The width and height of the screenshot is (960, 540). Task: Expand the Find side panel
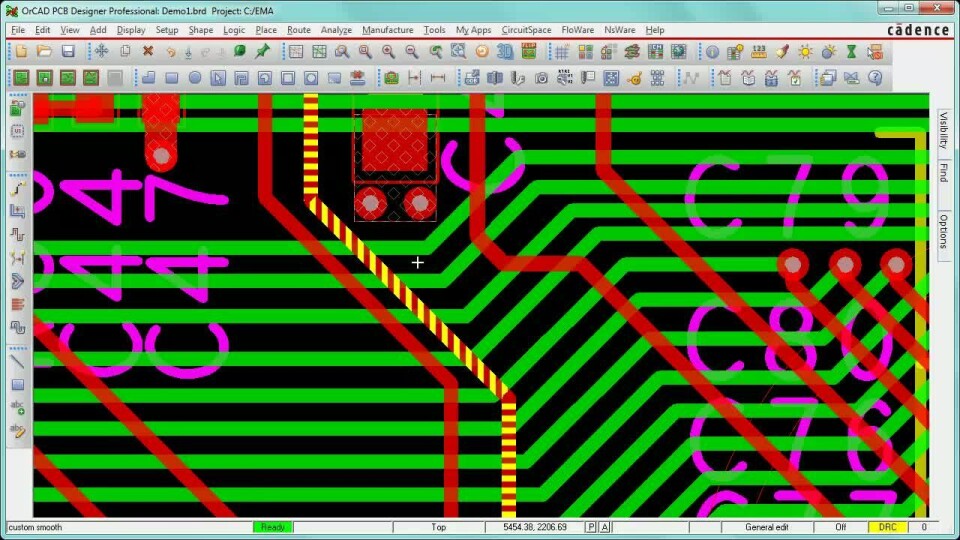tap(943, 173)
